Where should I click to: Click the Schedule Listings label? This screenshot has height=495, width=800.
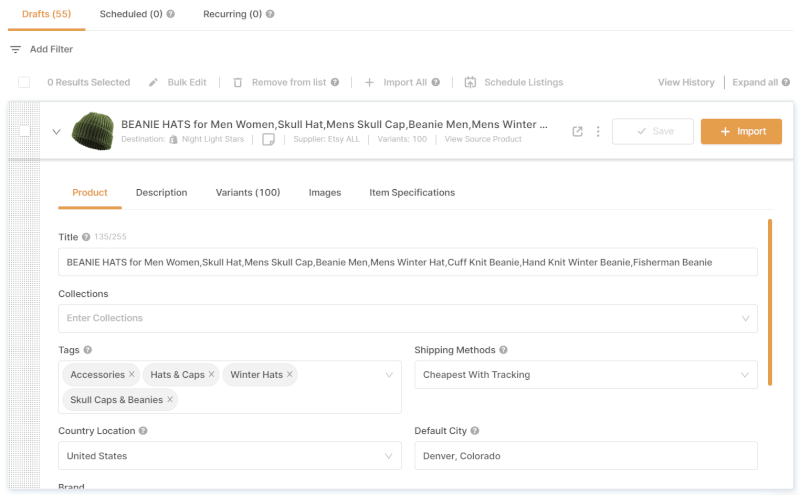pos(523,82)
